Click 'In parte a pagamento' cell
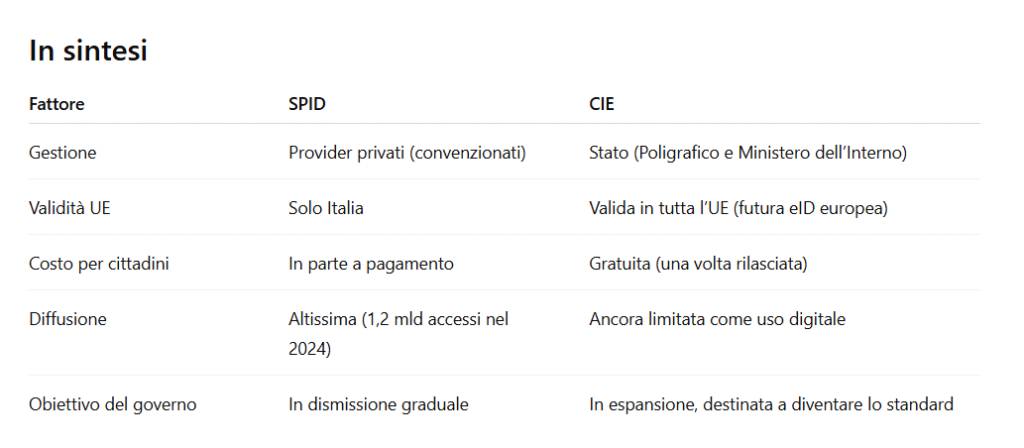Screen dimensions: 1024x448 (371, 264)
